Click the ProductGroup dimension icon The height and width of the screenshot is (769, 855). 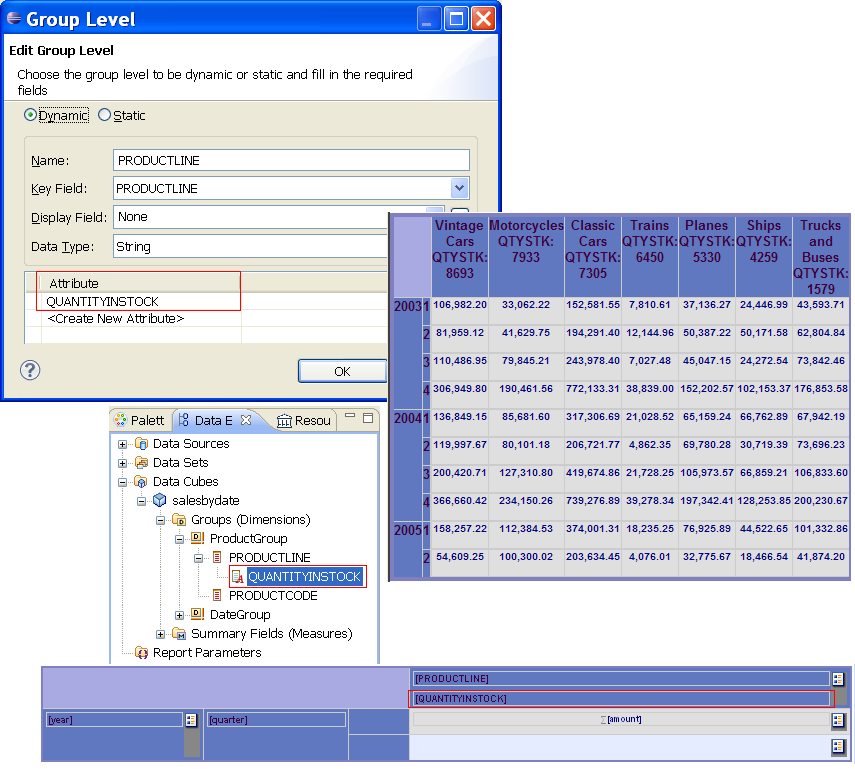click(197, 538)
